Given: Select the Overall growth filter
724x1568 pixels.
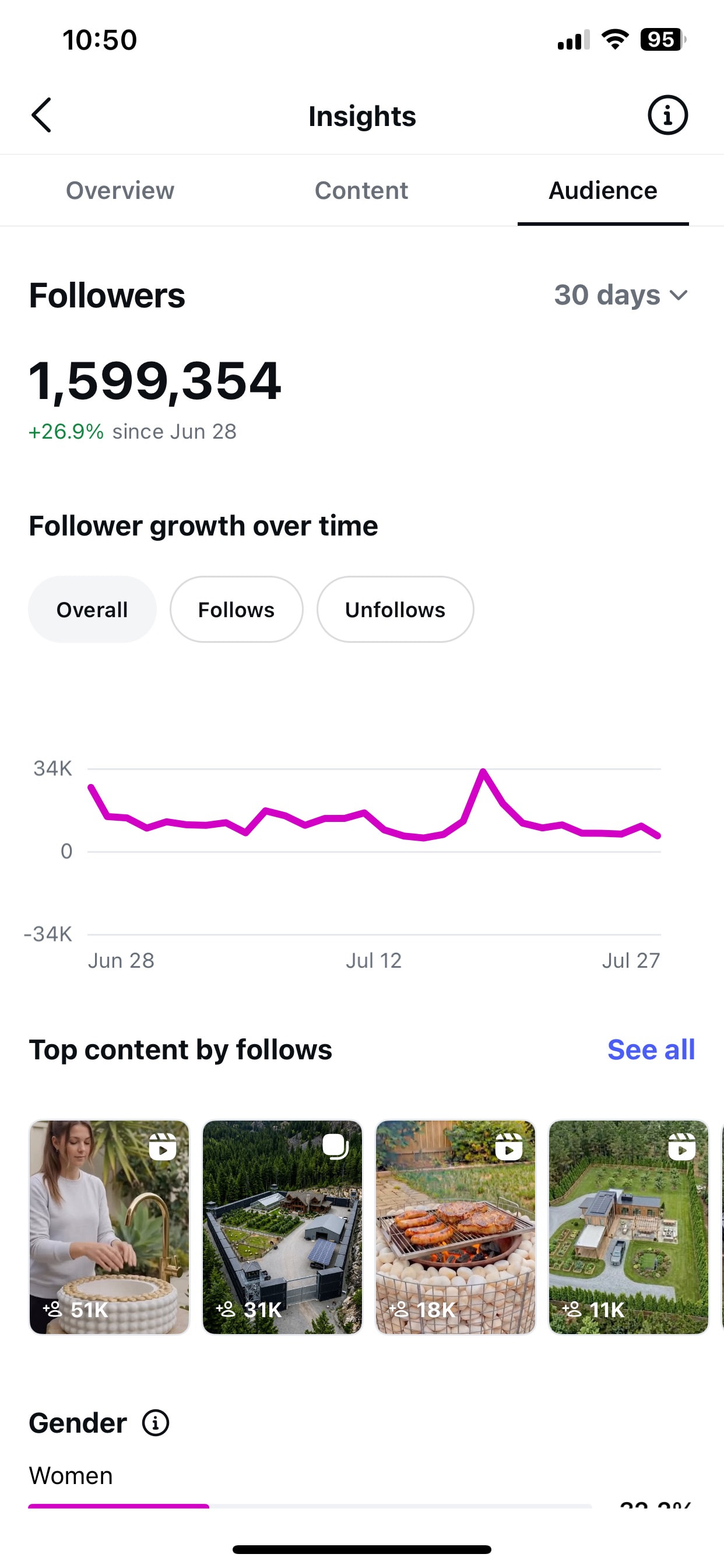Looking at the screenshot, I should [x=93, y=610].
